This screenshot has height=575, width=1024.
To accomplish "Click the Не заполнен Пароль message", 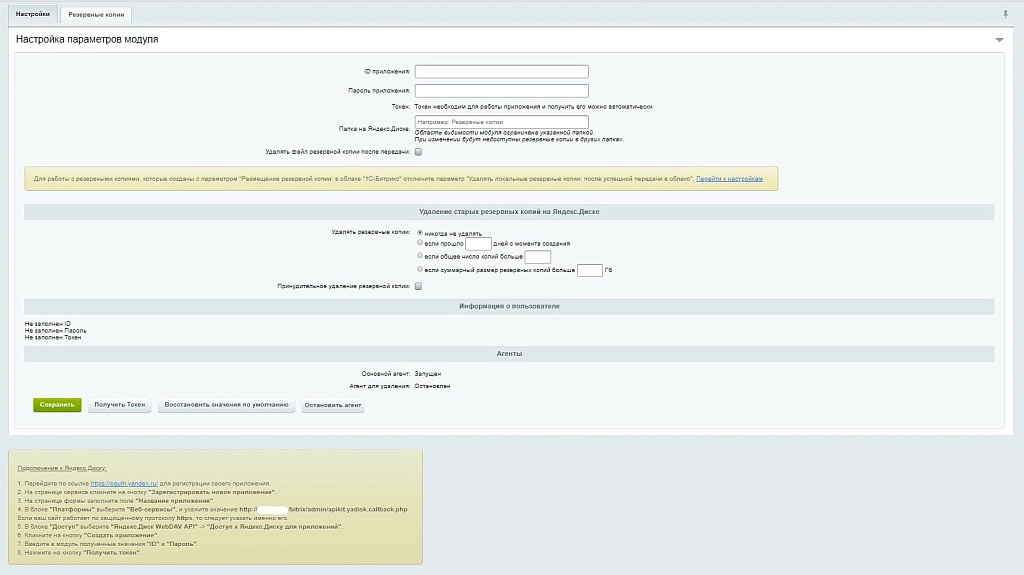I will coord(56,331).
